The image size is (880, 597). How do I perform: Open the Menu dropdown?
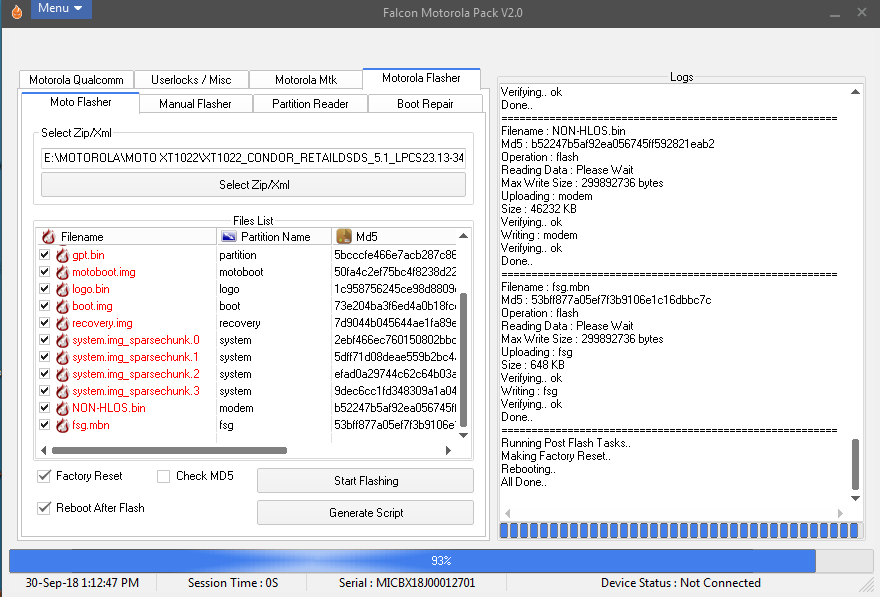(x=61, y=8)
